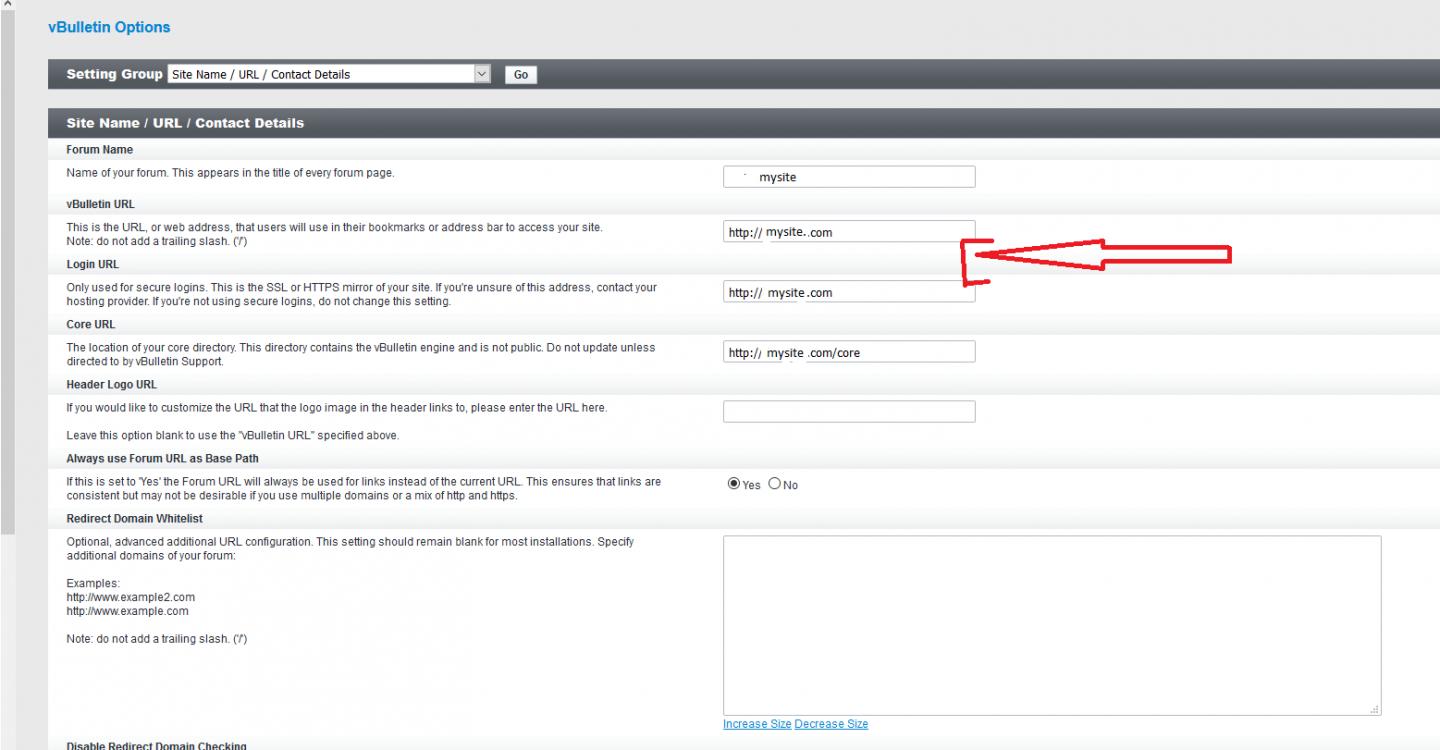The width and height of the screenshot is (1440, 750).
Task: Click the Decrease Size link
Action: (x=831, y=724)
